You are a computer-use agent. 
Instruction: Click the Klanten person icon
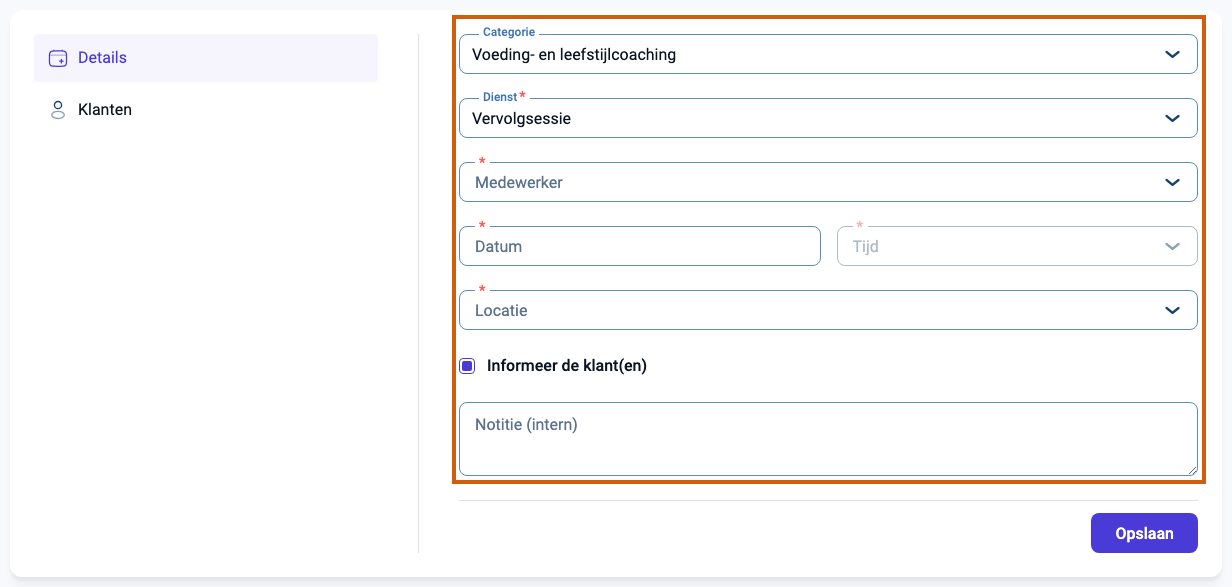click(x=58, y=109)
